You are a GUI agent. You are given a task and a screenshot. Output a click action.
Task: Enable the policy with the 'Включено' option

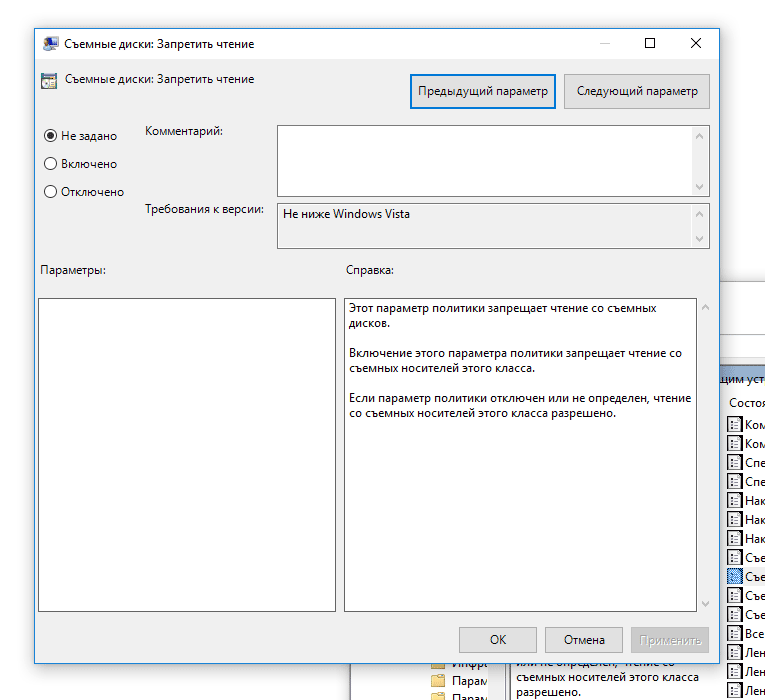[x=51, y=164]
